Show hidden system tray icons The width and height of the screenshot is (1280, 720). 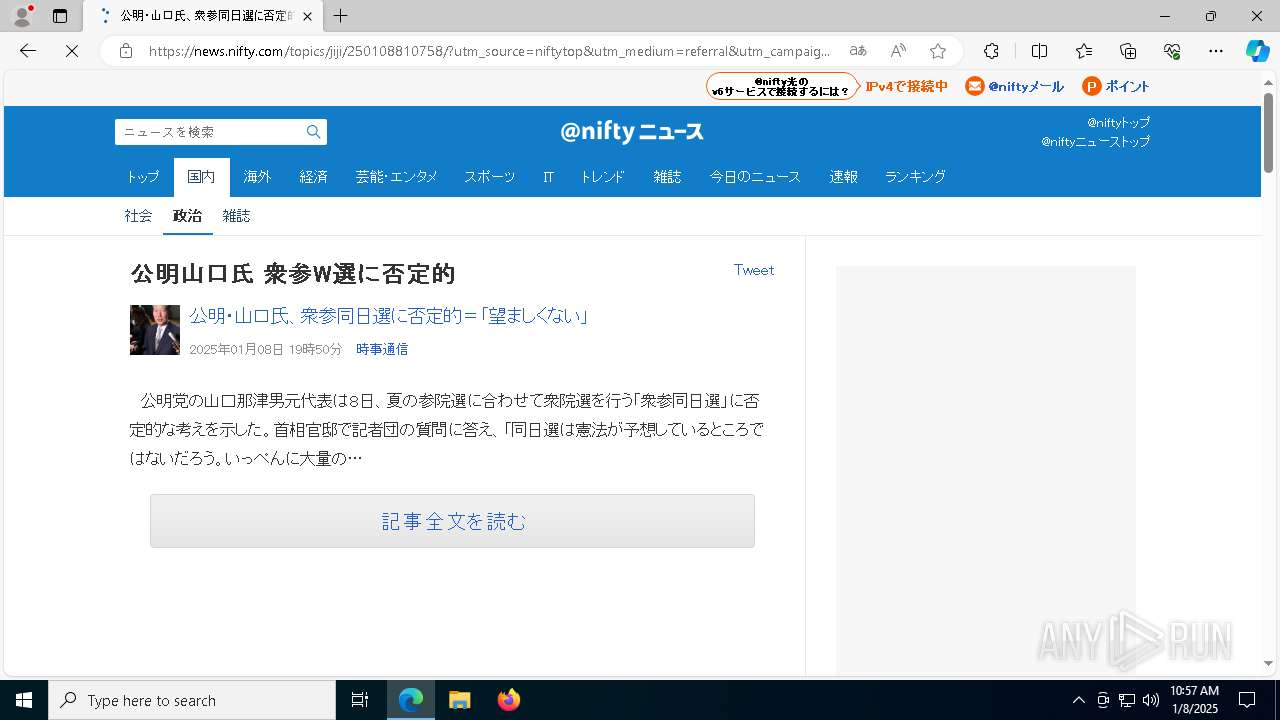point(1078,700)
